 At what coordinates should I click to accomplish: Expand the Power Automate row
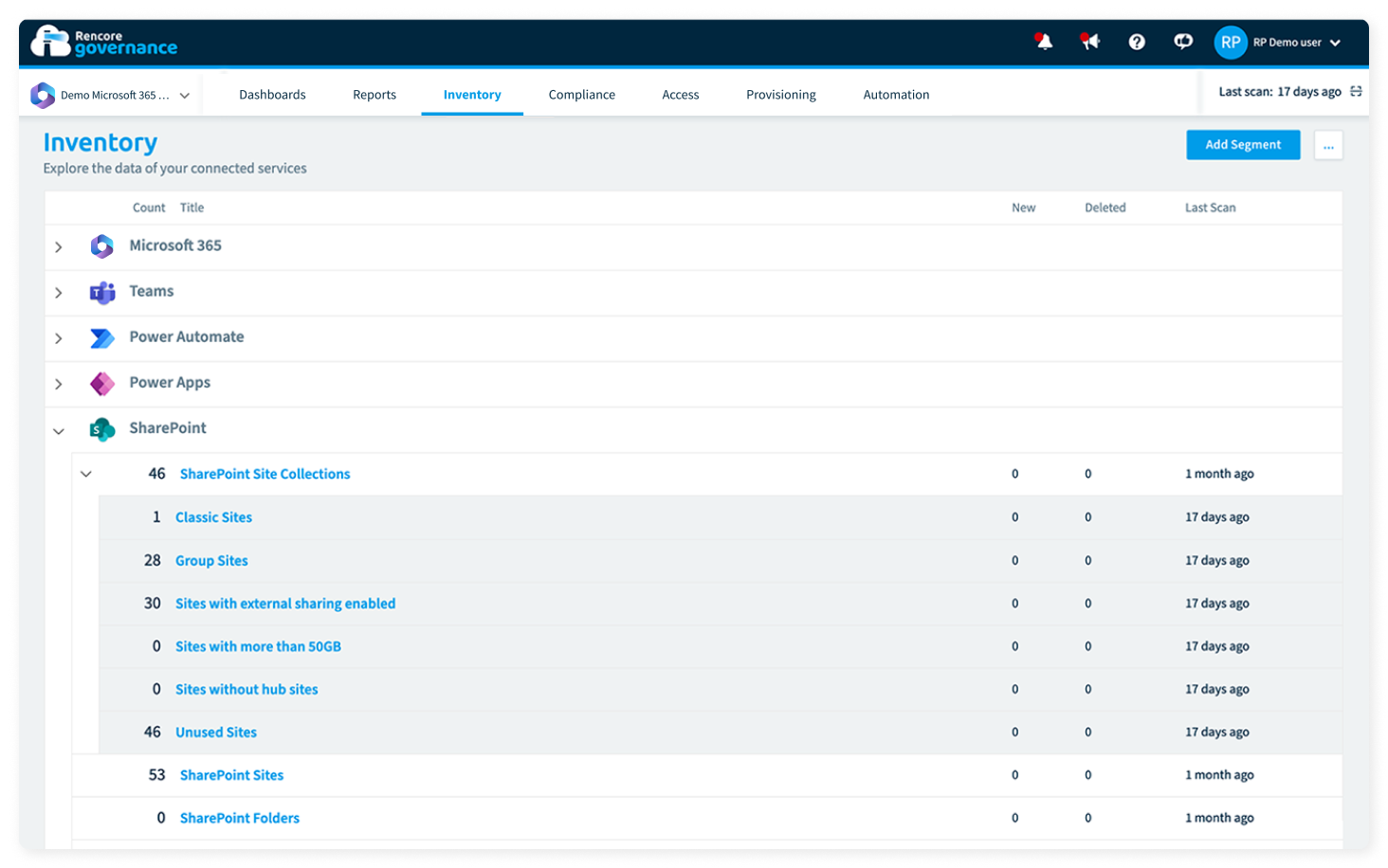(x=59, y=338)
